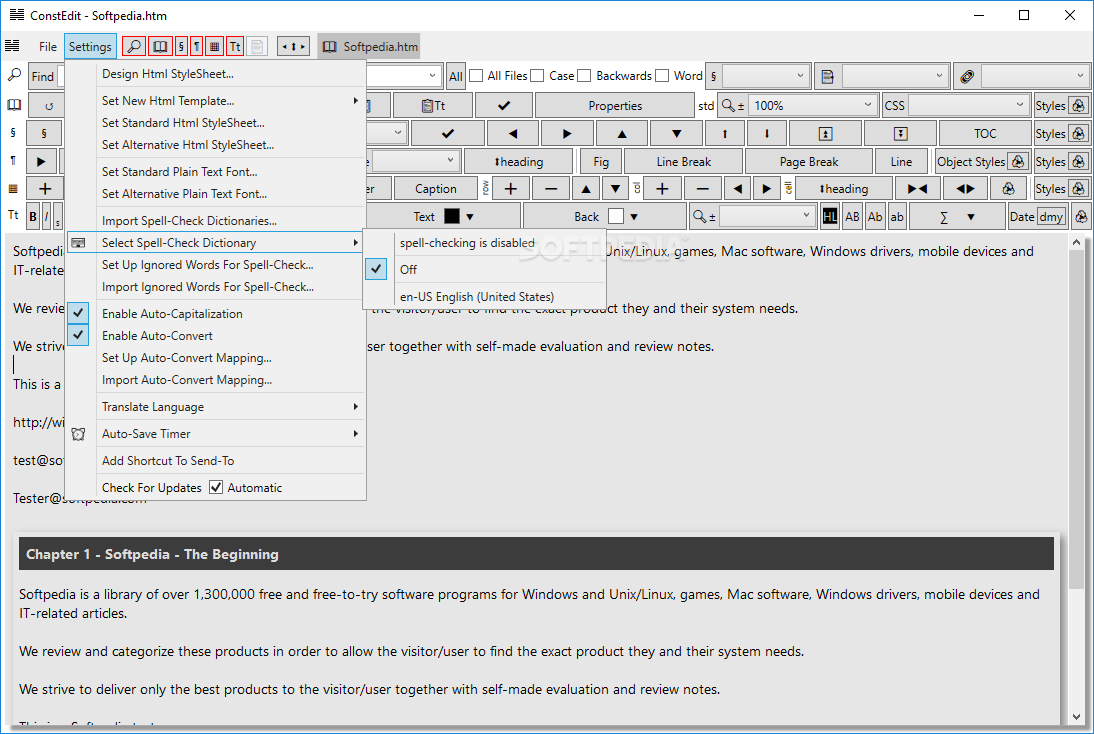Enable the Backwards checkbox
This screenshot has width=1094, height=734.
point(584,75)
